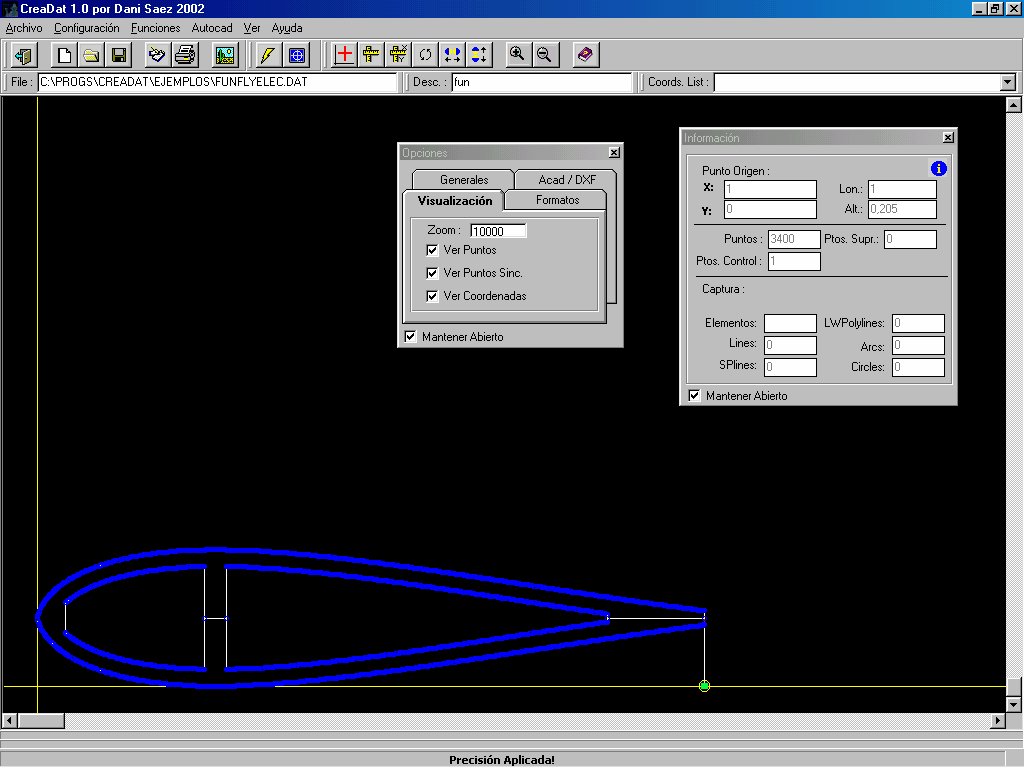Close the Información panel
The width and height of the screenshot is (1024, 768).
point(948,137)
